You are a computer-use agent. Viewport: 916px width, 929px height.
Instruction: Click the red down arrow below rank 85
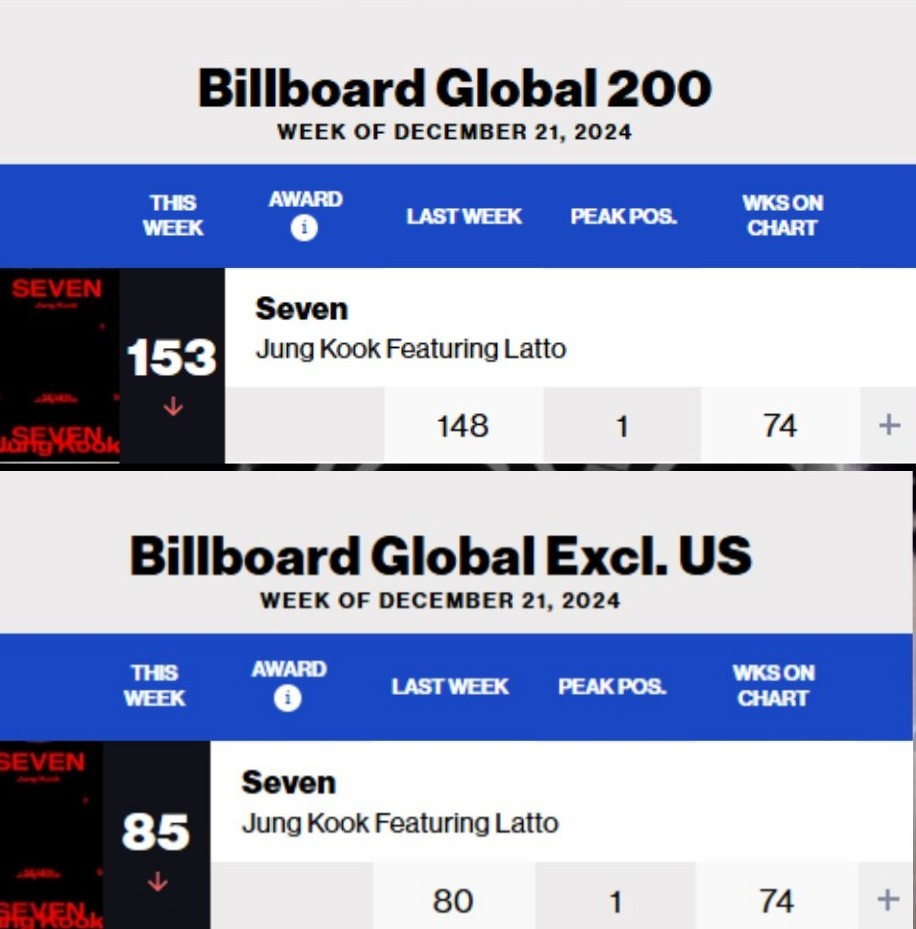[x=157, y=882]
